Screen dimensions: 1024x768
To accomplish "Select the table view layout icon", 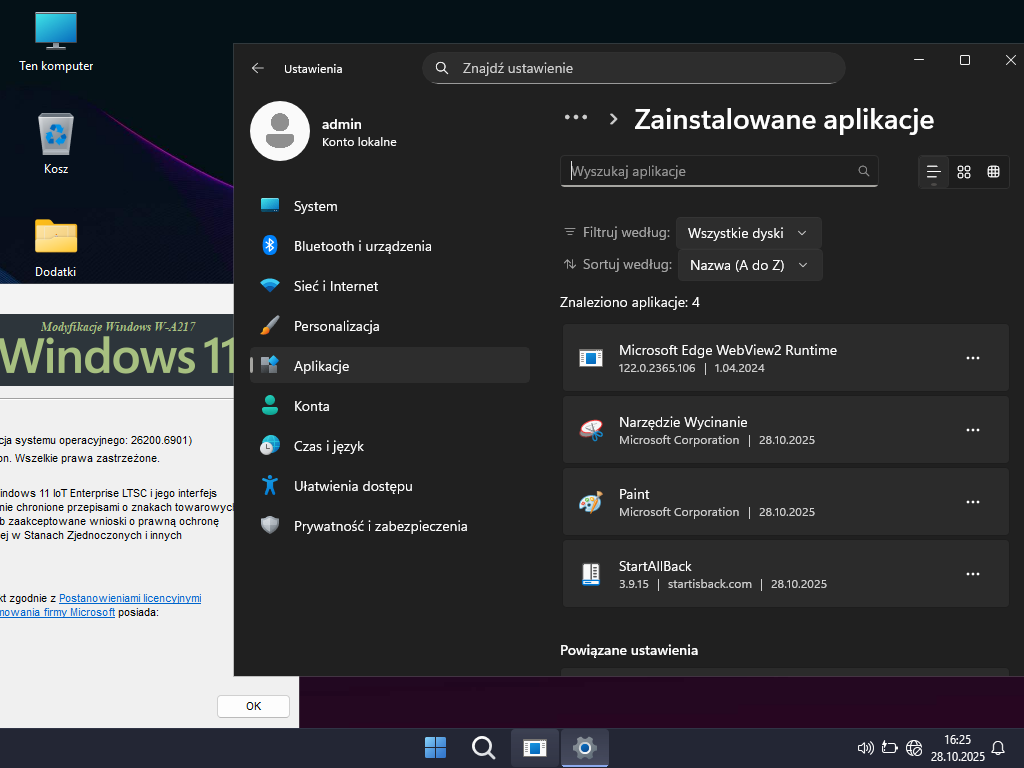I will click(993, 172).
